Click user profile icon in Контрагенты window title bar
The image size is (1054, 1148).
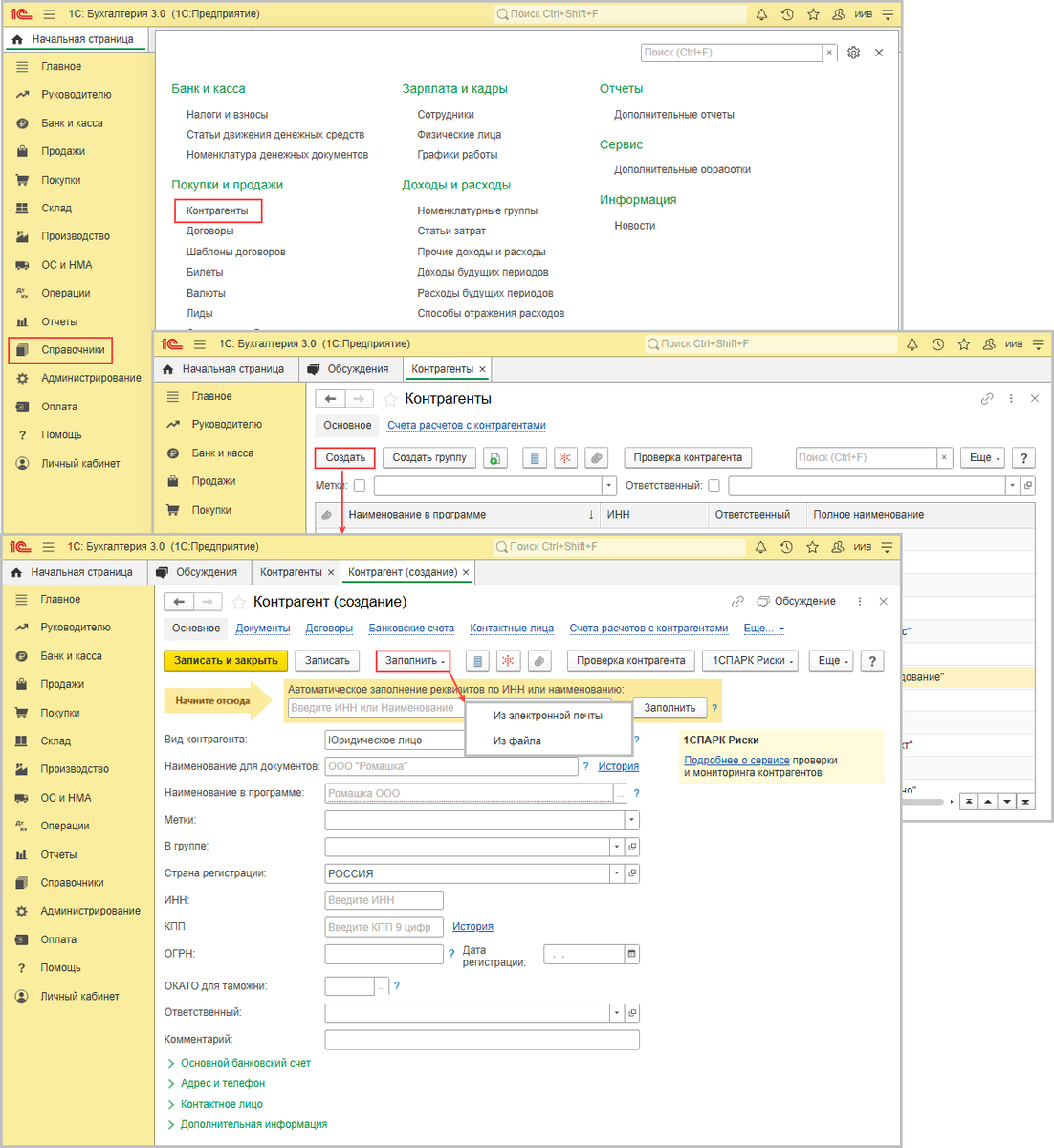point(989,344)
